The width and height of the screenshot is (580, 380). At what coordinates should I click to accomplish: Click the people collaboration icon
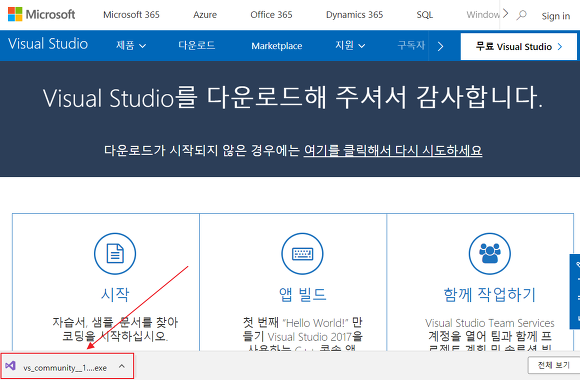pos(490,253)
